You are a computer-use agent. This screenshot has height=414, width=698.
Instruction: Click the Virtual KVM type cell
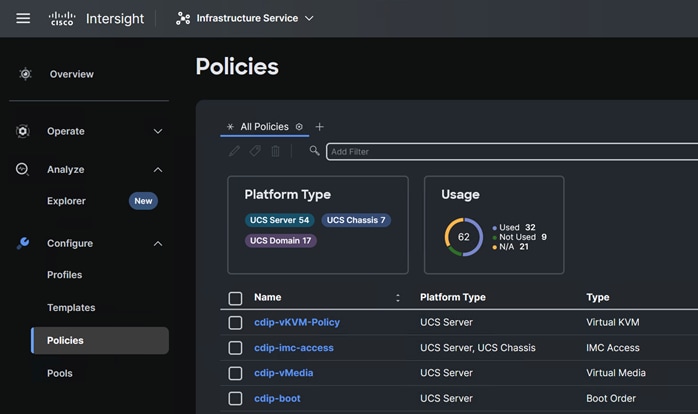pyautogui.click(x=613, y=322)
